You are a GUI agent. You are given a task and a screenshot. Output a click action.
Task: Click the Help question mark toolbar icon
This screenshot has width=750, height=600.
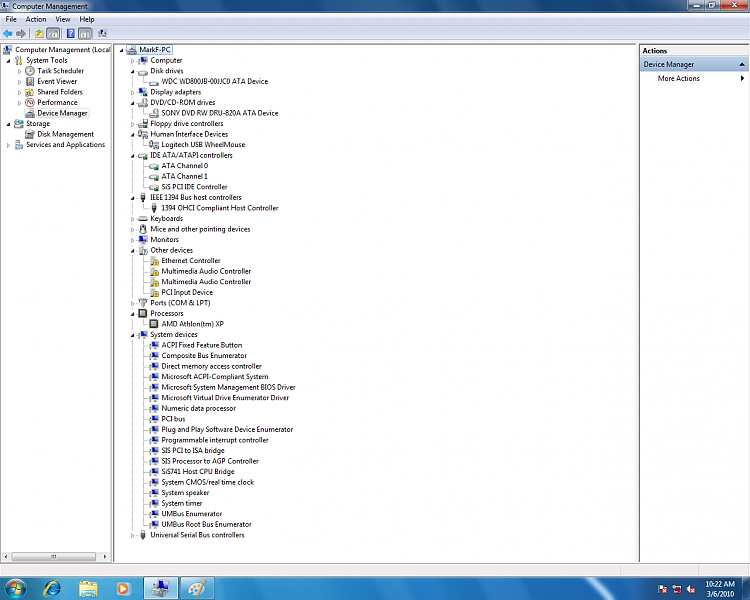tap(70, 33)
